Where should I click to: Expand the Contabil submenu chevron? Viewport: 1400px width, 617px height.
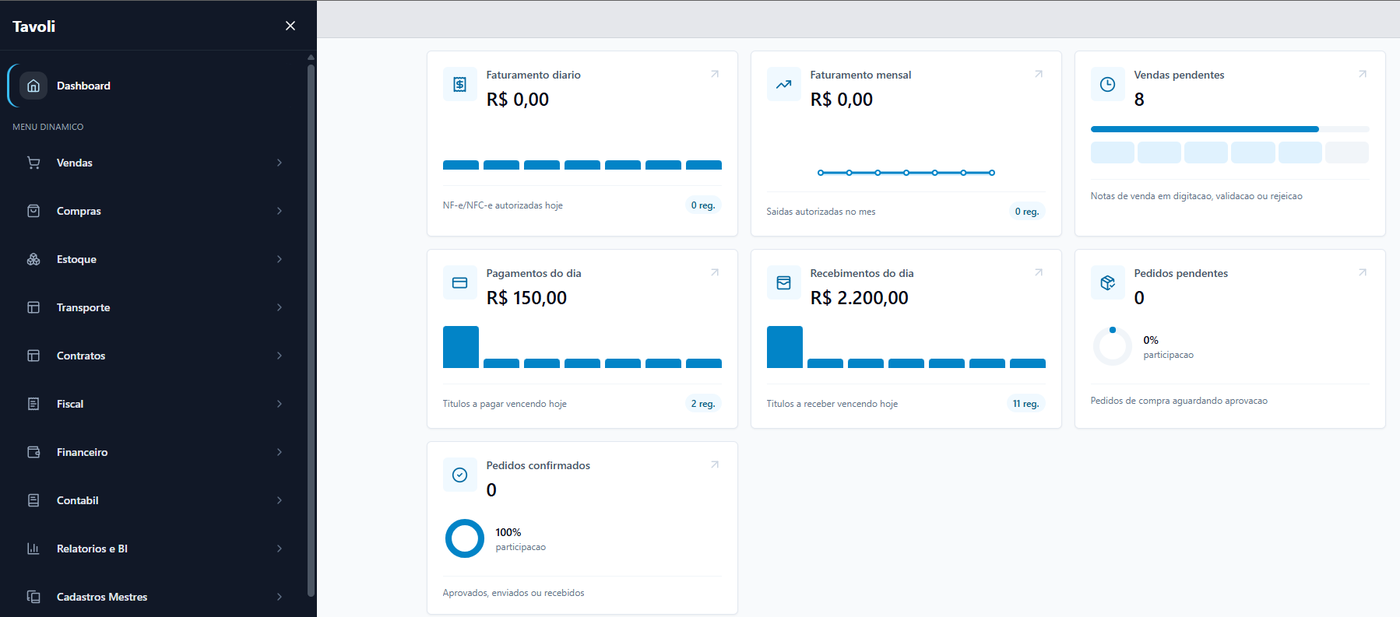tap(279, 500)
